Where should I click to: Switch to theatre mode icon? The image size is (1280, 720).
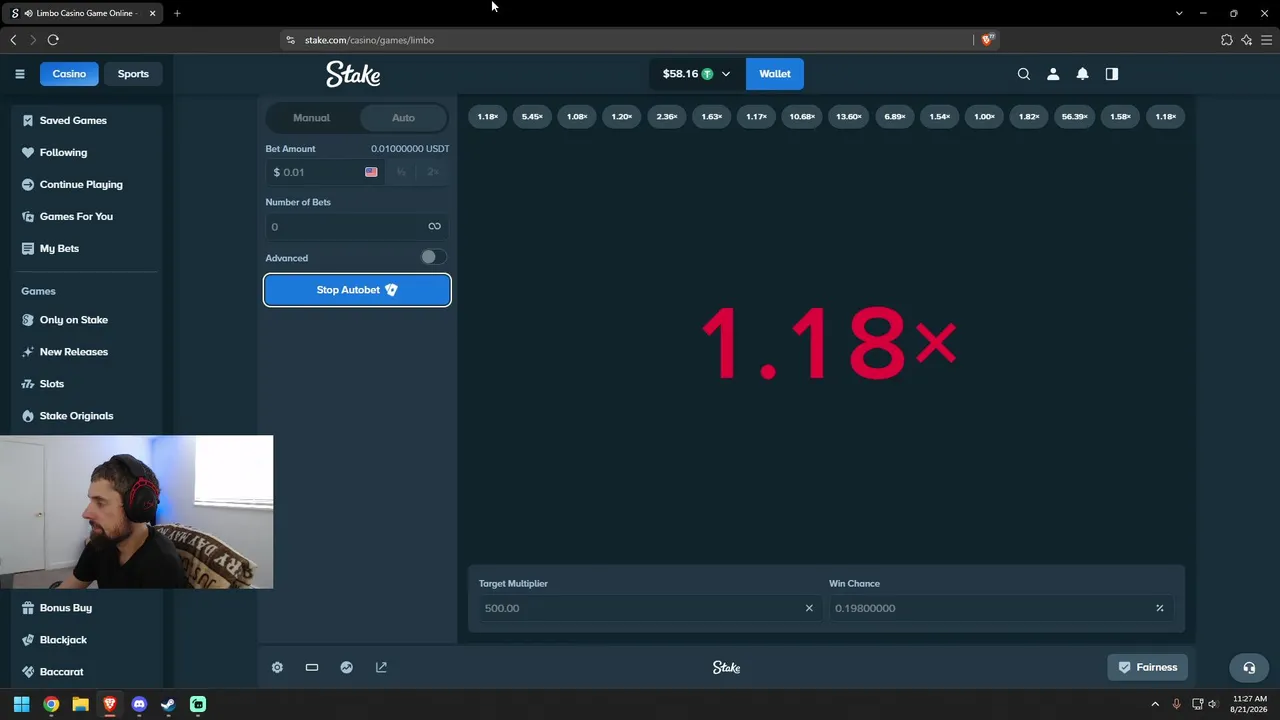(x=312, y=667)
